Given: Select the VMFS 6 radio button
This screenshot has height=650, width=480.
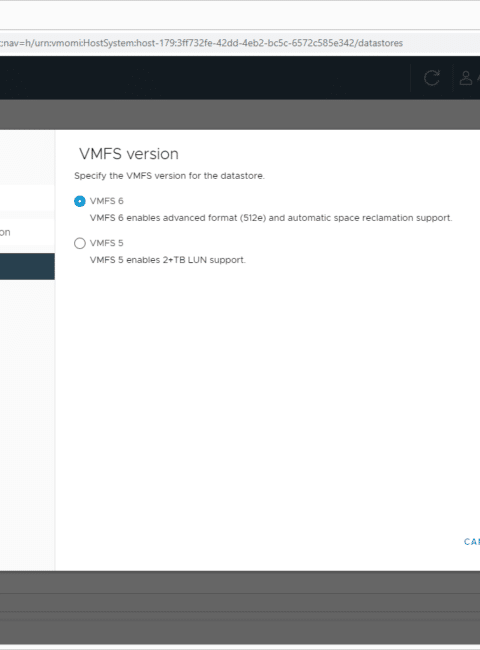Looking at the screenshot, I should (x=80, y=201).
